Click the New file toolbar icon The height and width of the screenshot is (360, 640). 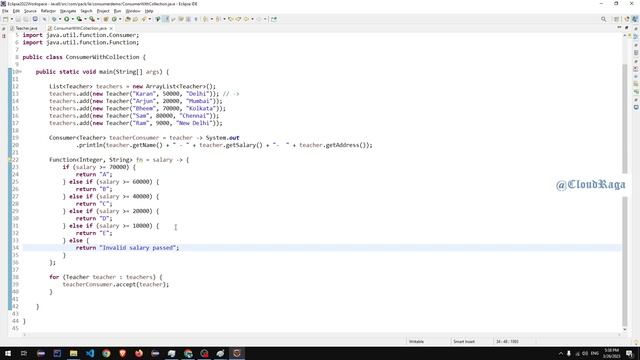tap(6, 19)
